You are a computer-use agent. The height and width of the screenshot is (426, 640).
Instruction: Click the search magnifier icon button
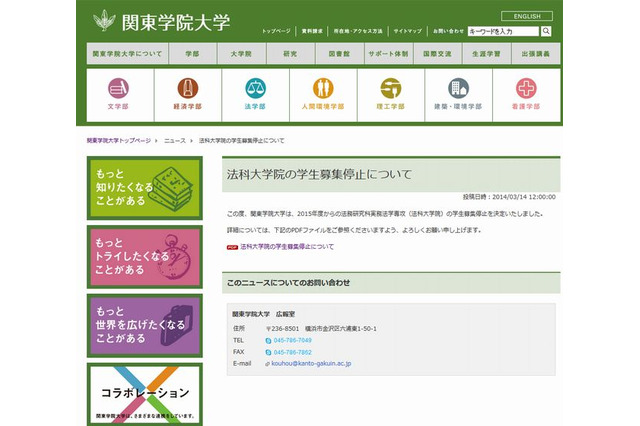(546, 31)
